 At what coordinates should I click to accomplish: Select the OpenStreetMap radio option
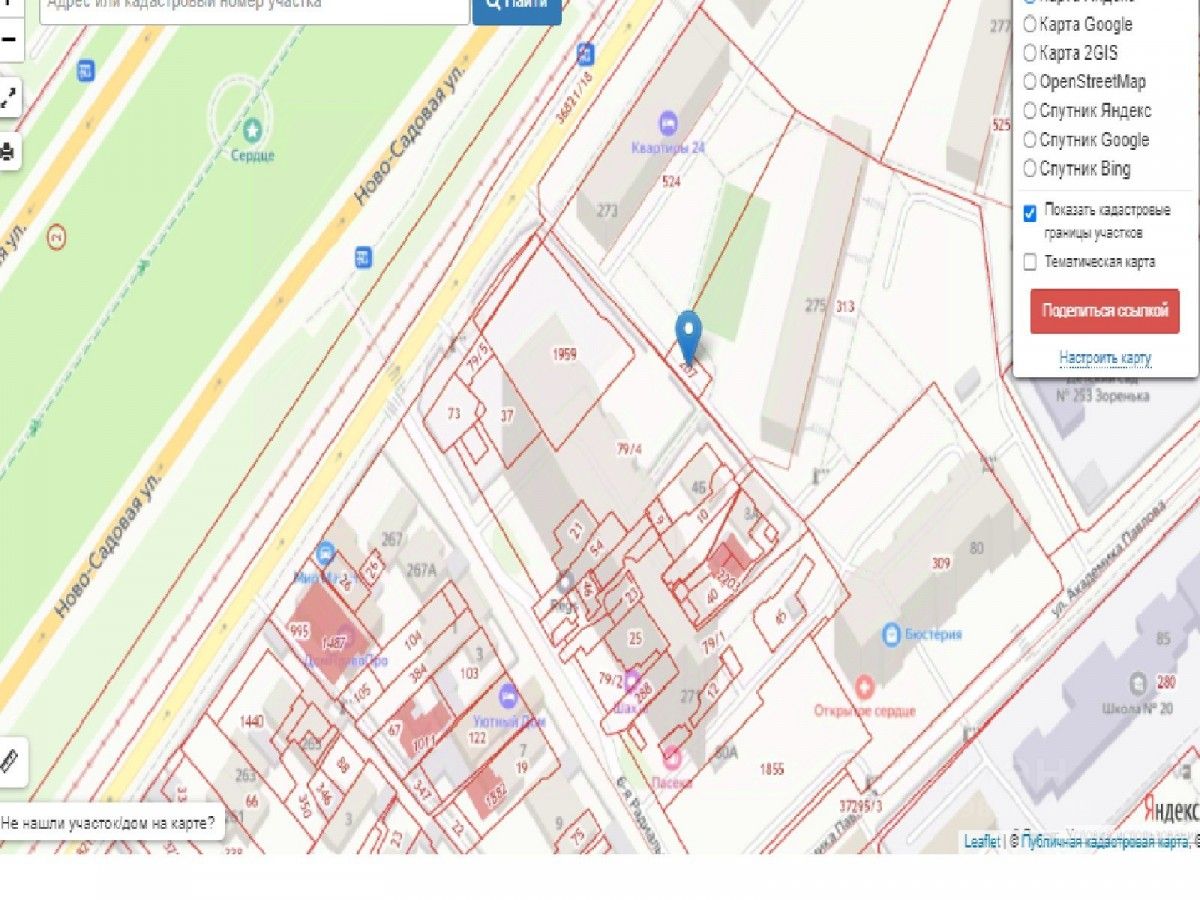click(x=1030, y=82)
